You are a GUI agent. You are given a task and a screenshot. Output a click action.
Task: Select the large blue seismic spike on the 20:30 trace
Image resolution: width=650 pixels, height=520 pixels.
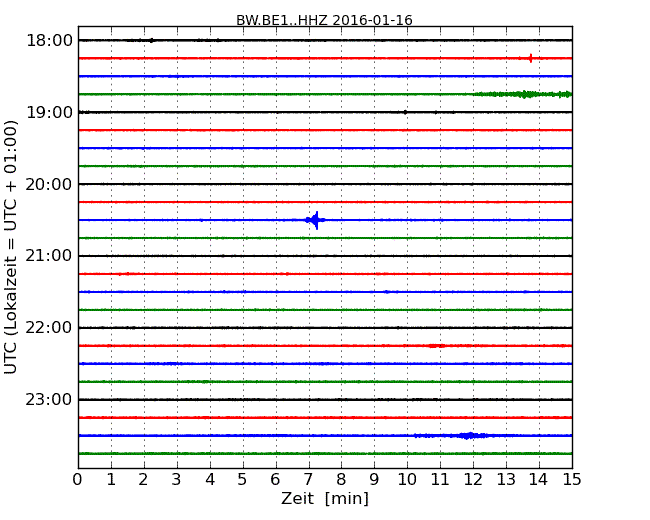click(x=316, y=220)
